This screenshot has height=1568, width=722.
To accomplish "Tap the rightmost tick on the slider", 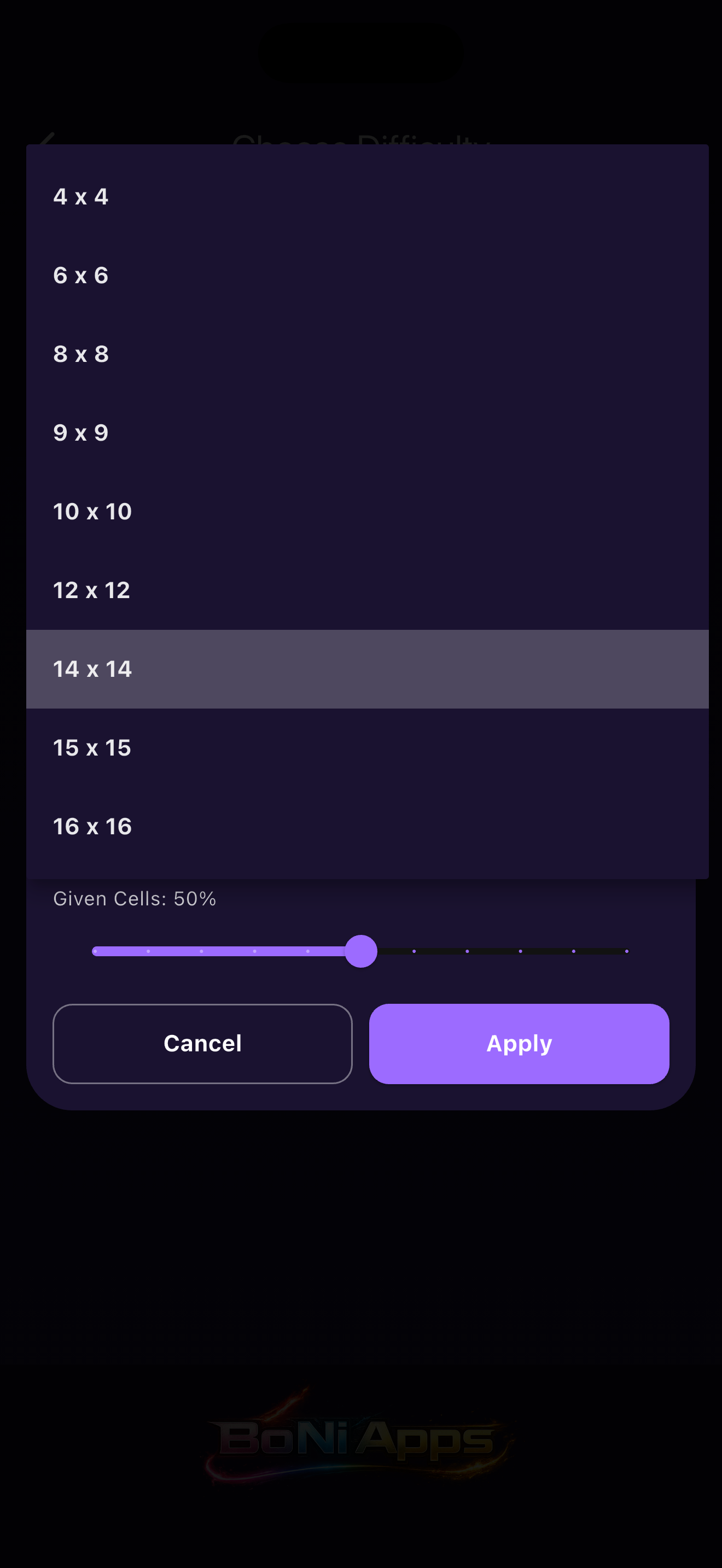I will coord(626,951).
